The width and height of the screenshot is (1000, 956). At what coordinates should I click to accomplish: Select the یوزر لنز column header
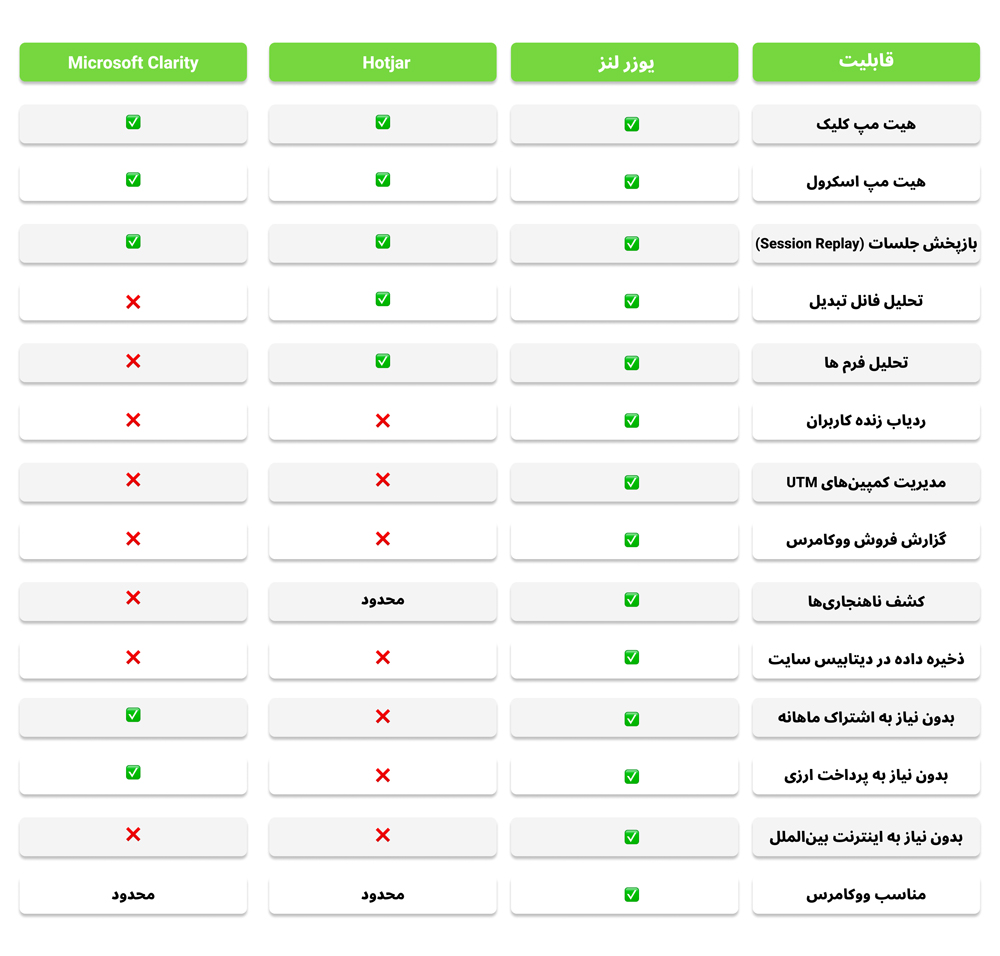click(624, 63)
